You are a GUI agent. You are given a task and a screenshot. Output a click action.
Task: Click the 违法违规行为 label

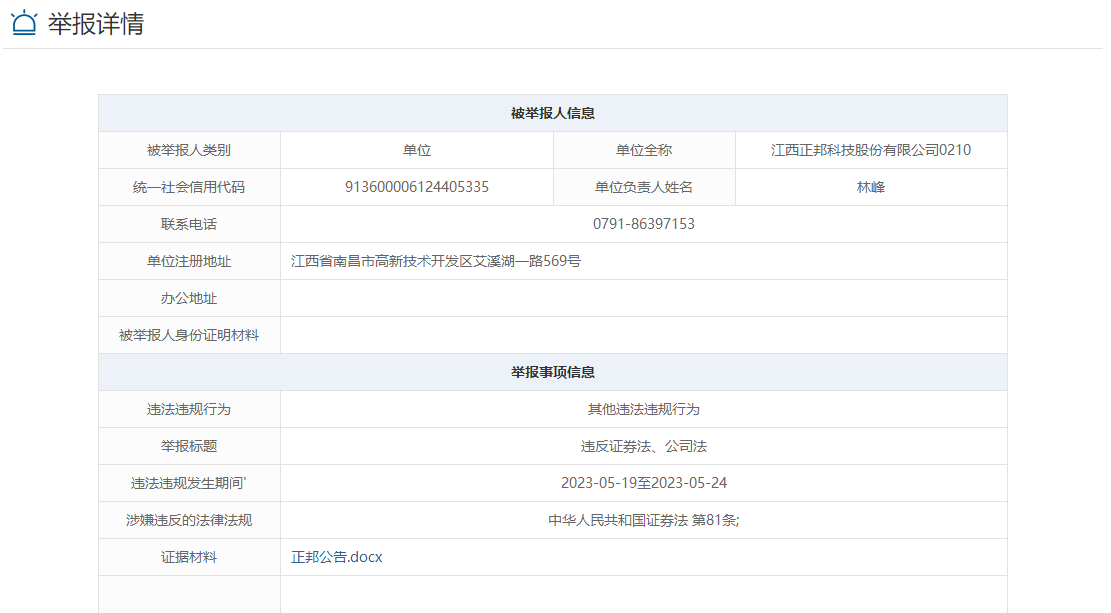click(188, 409)
